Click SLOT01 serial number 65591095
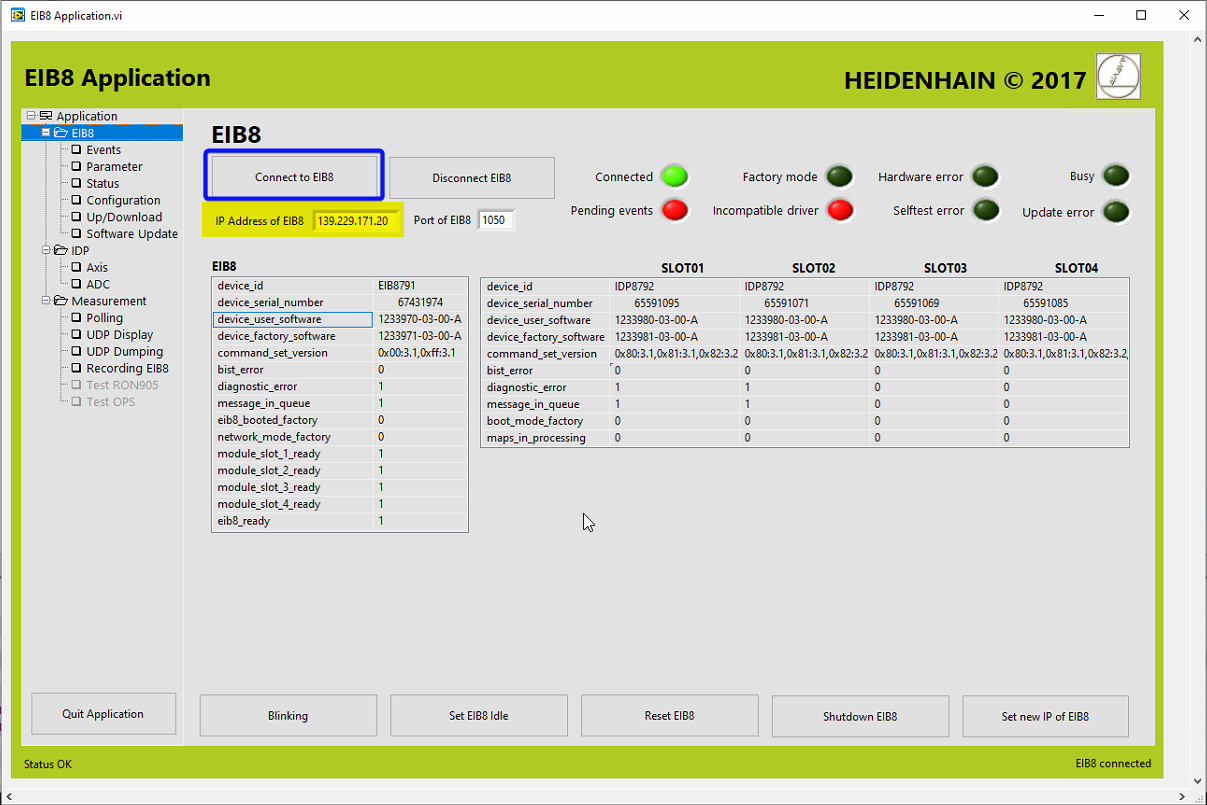The height and width of the screenshot is (805, 1207). pos(657,303)
